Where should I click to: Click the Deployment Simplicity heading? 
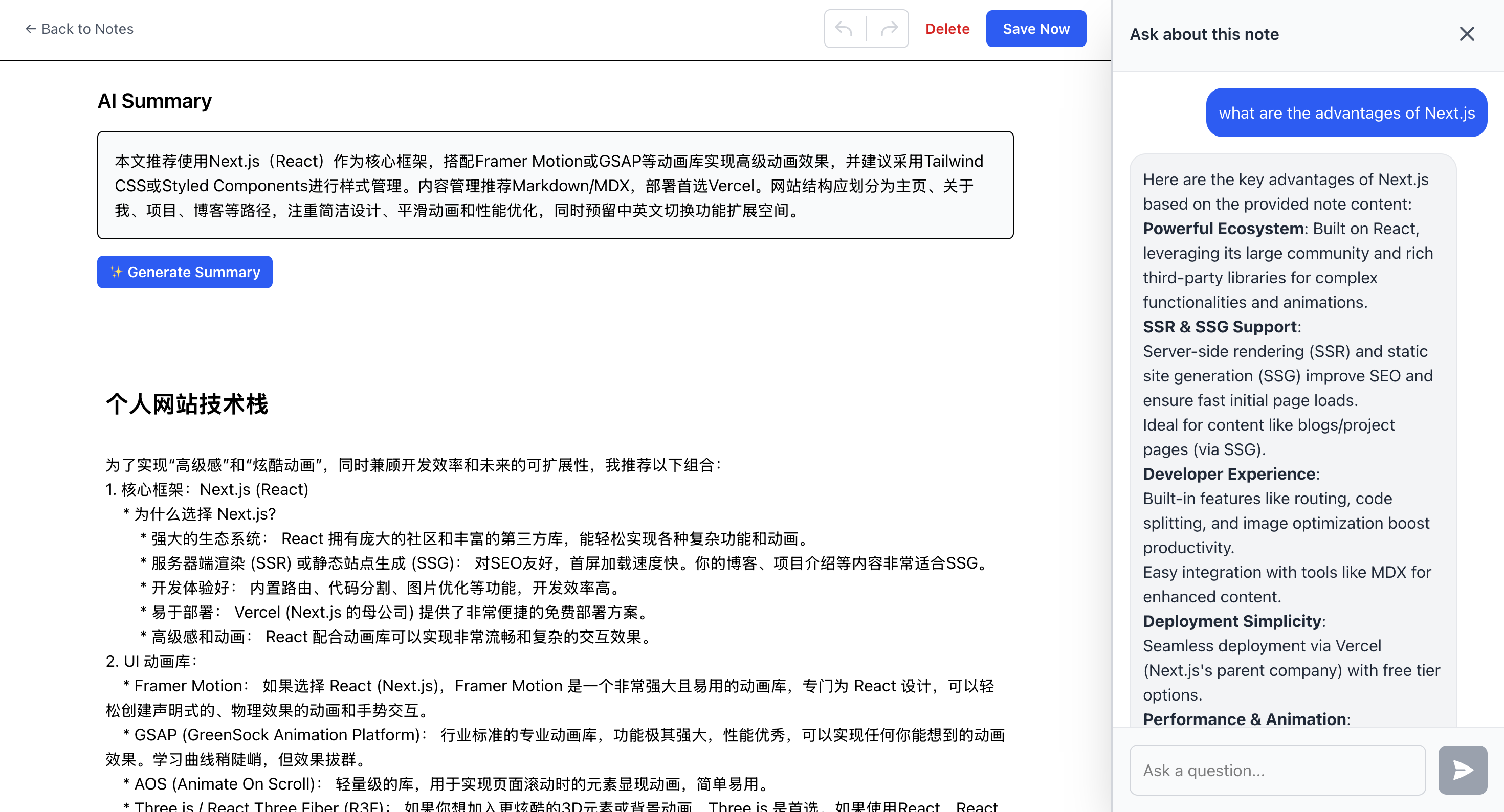coord(1232,621)
